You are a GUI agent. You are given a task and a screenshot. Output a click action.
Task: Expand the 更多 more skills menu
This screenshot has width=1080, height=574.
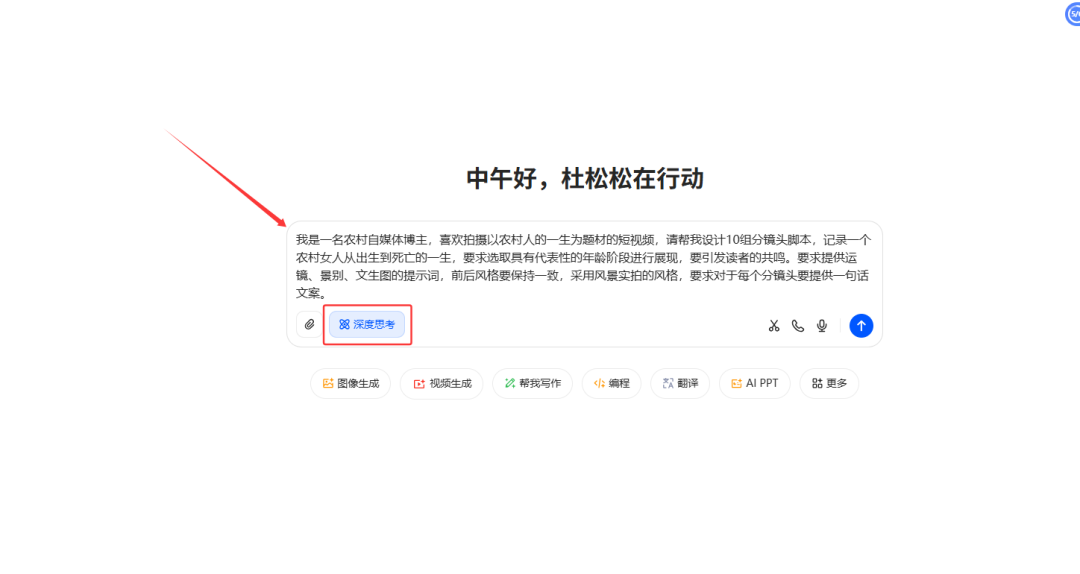coord(829,383)
